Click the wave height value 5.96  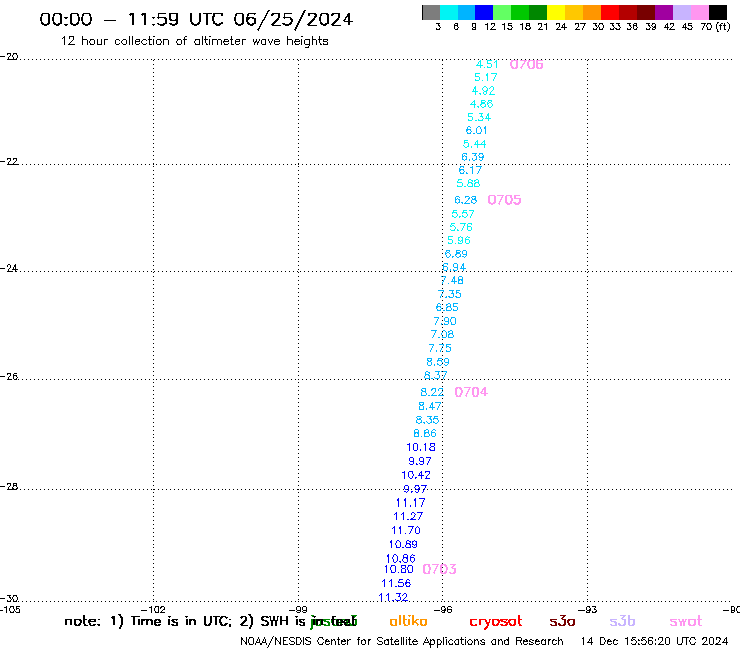click(x=459, y=240)
